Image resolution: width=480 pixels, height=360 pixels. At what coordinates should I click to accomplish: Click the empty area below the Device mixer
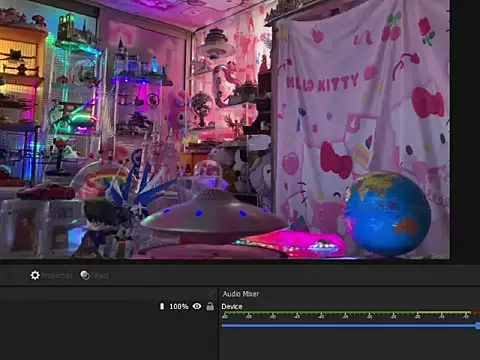(349, 345)
